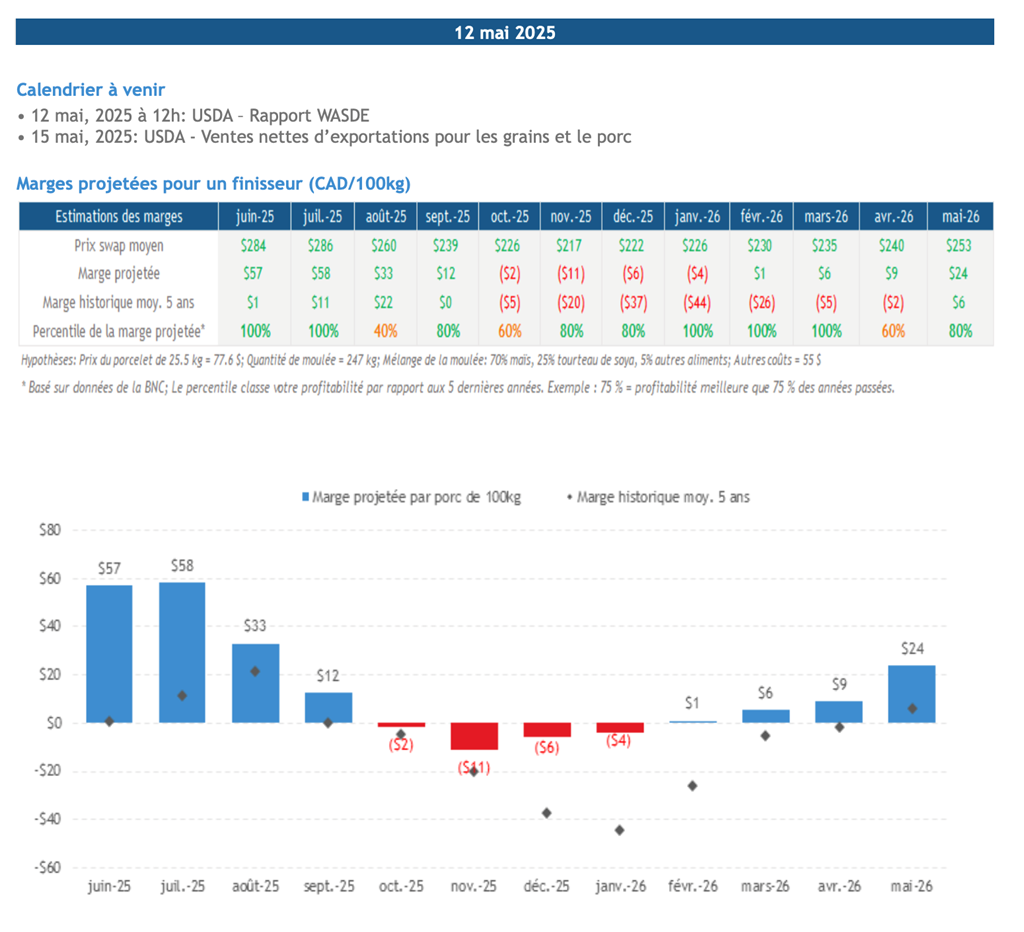This screenshot has width=1024, height=932.
Task: Click the 'mai-26' column header in table
Action: [960, 216]
